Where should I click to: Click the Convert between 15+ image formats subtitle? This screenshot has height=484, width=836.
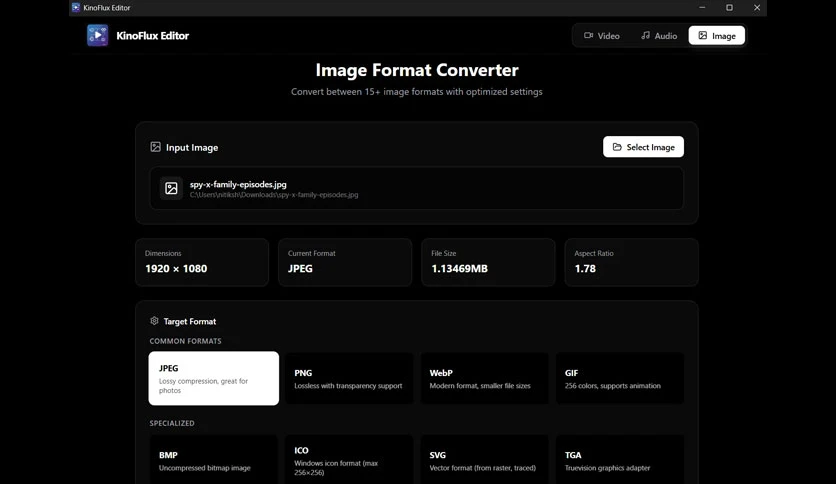[417, 92]
